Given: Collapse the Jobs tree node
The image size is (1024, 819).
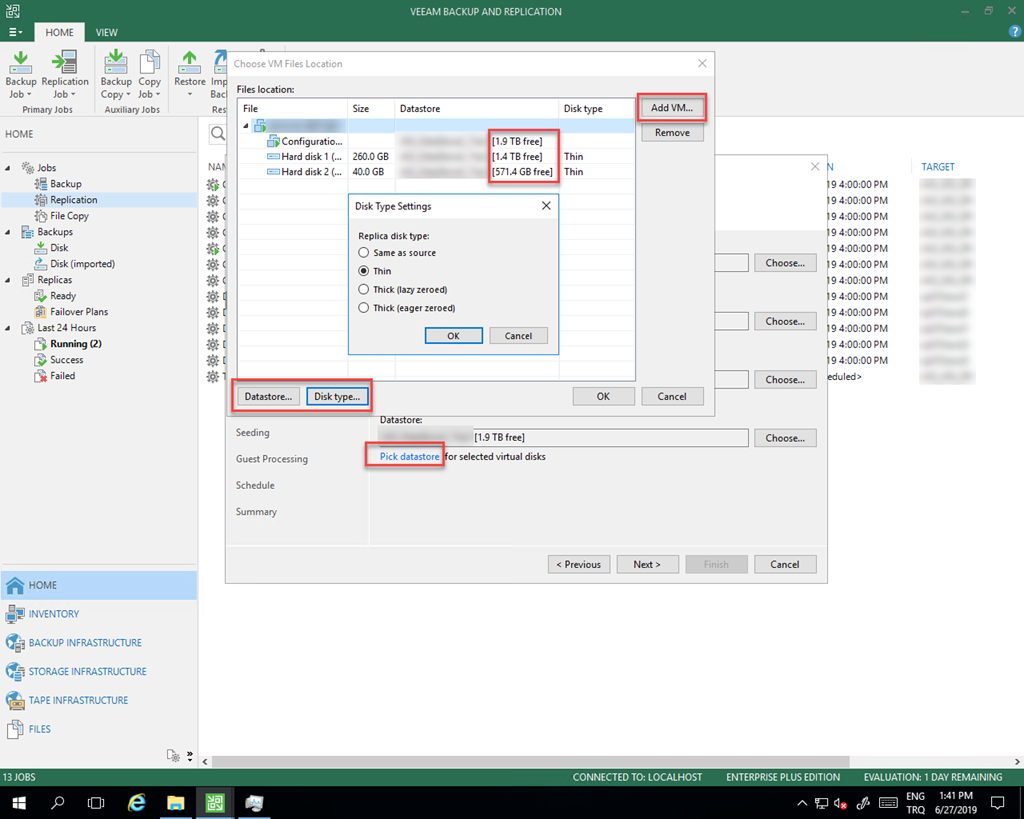Looking at the screenshot, I should click(x=8, y=168).
